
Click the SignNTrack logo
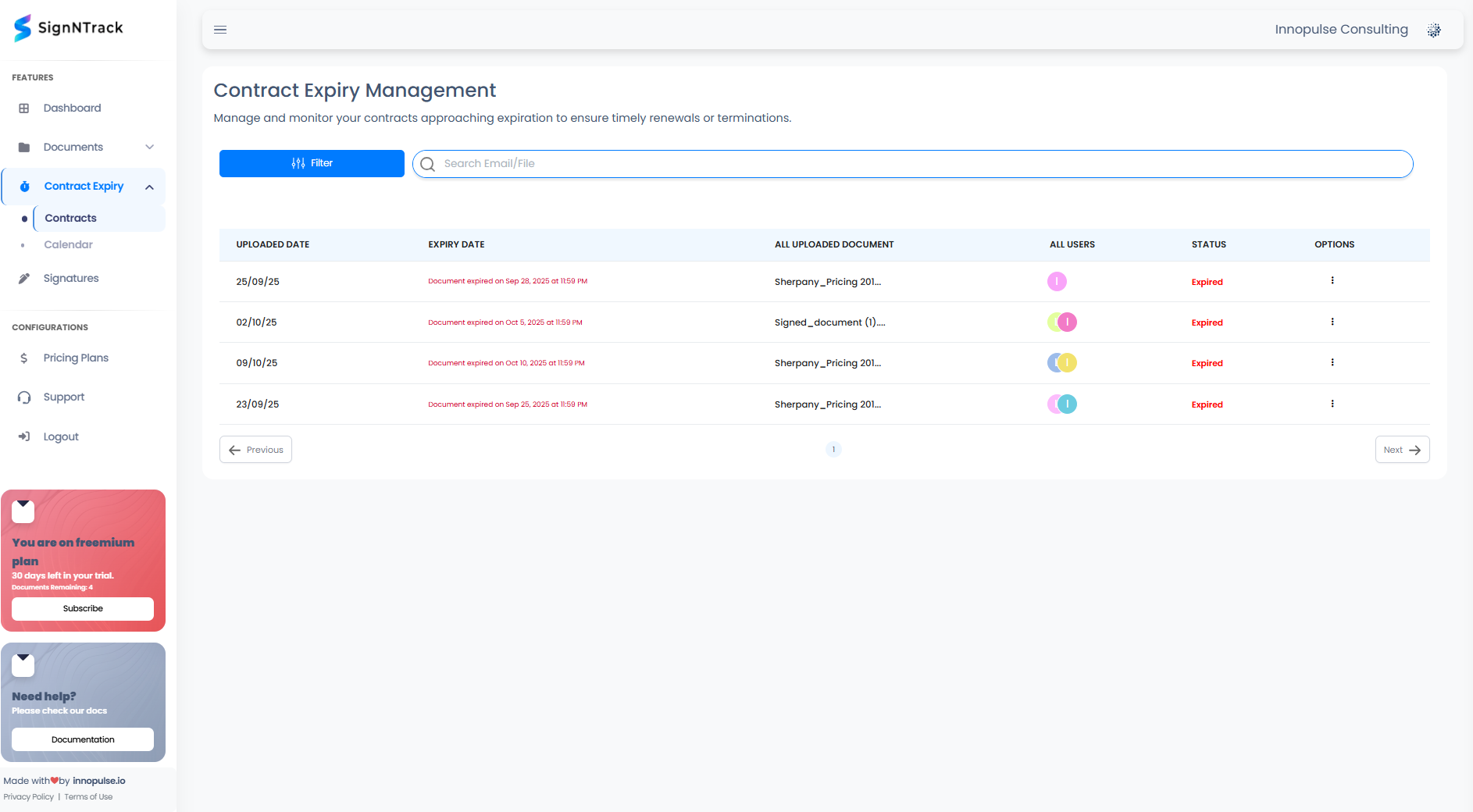(67, 28)
